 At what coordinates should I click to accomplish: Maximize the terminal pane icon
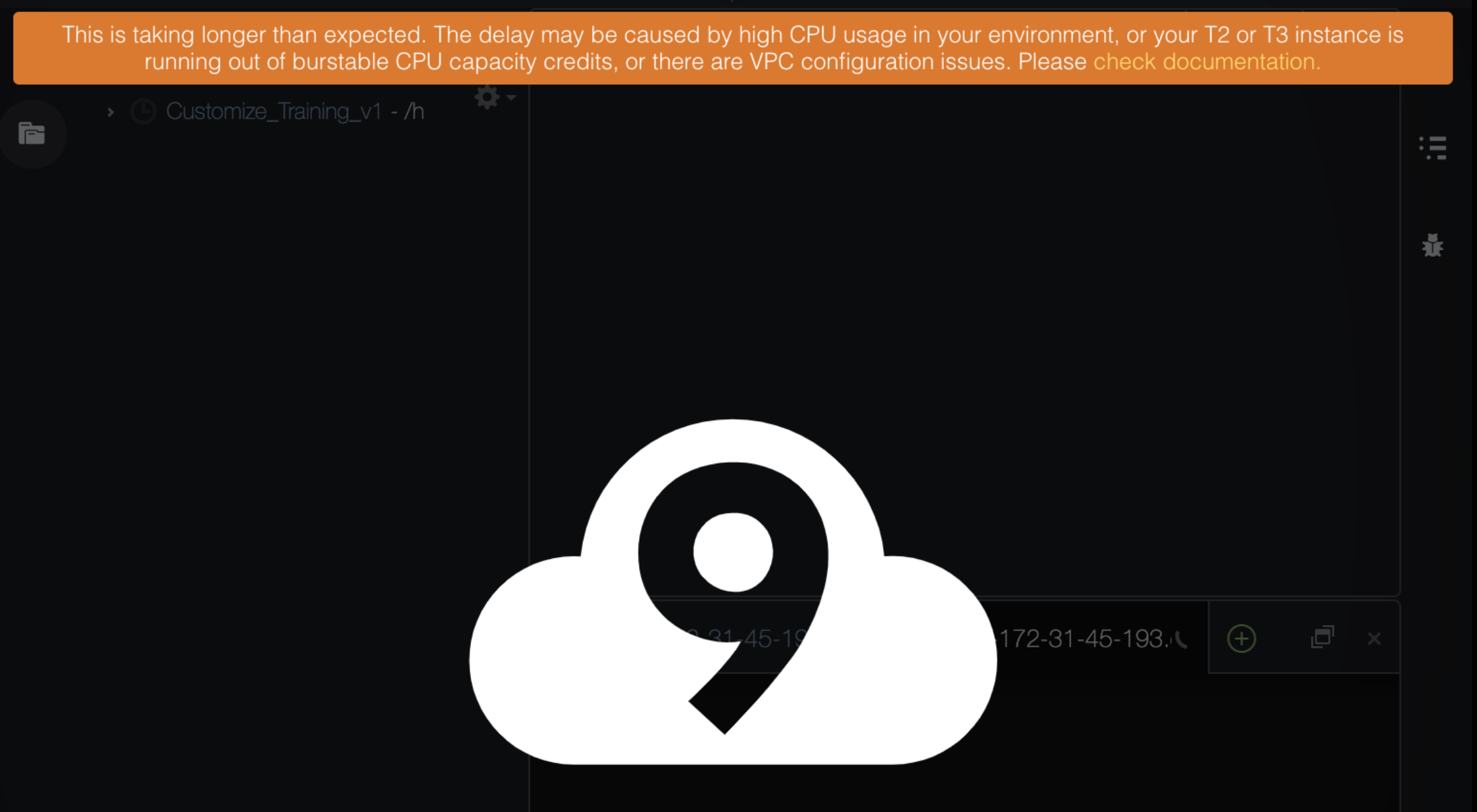click(1322, 637)
